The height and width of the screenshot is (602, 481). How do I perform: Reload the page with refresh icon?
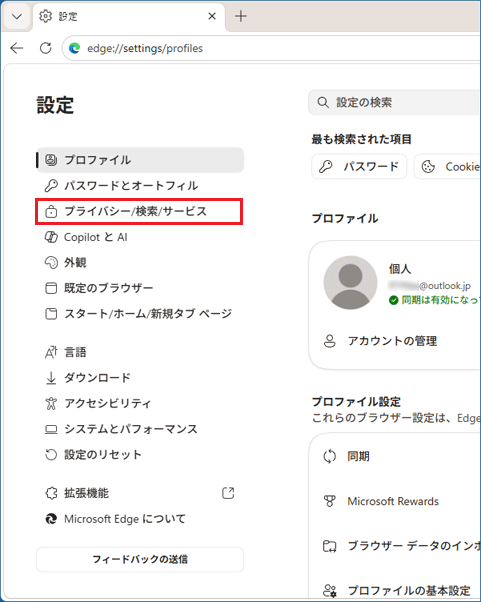tap(46, 48)
